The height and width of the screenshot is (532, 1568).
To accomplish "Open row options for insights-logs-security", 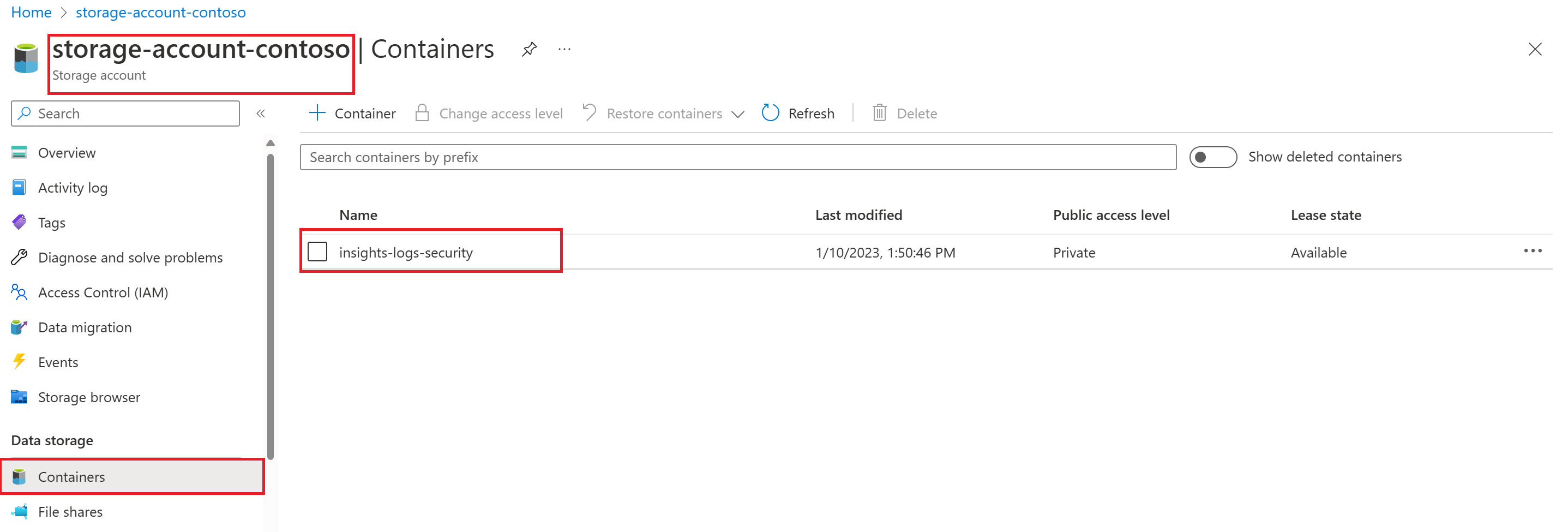I will click(x=1532, y=252).
